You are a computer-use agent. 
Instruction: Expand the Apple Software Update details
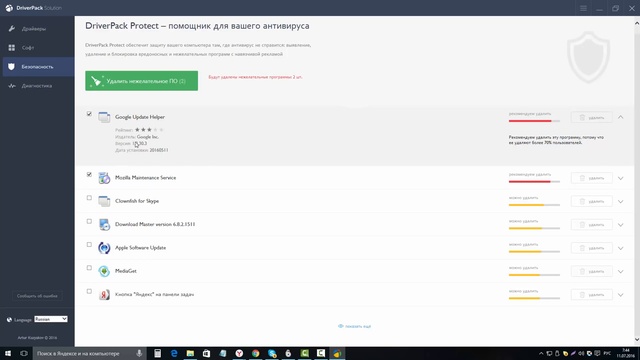tap(620, 248)
